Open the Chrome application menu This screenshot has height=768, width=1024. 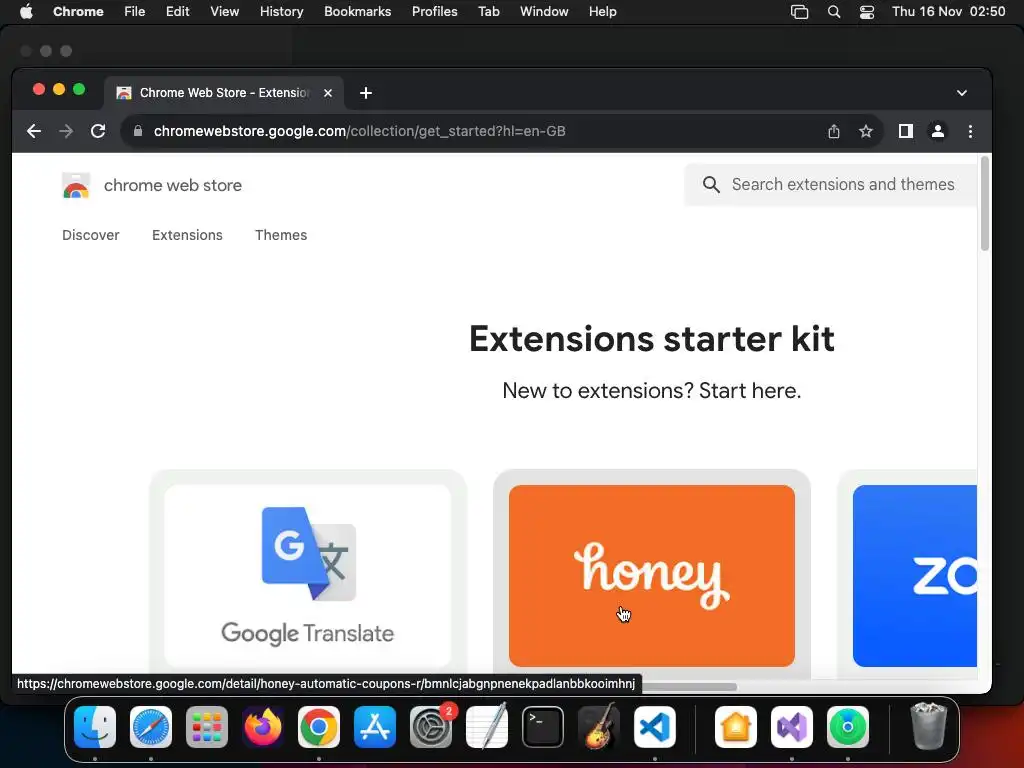[x=78, y=12]
